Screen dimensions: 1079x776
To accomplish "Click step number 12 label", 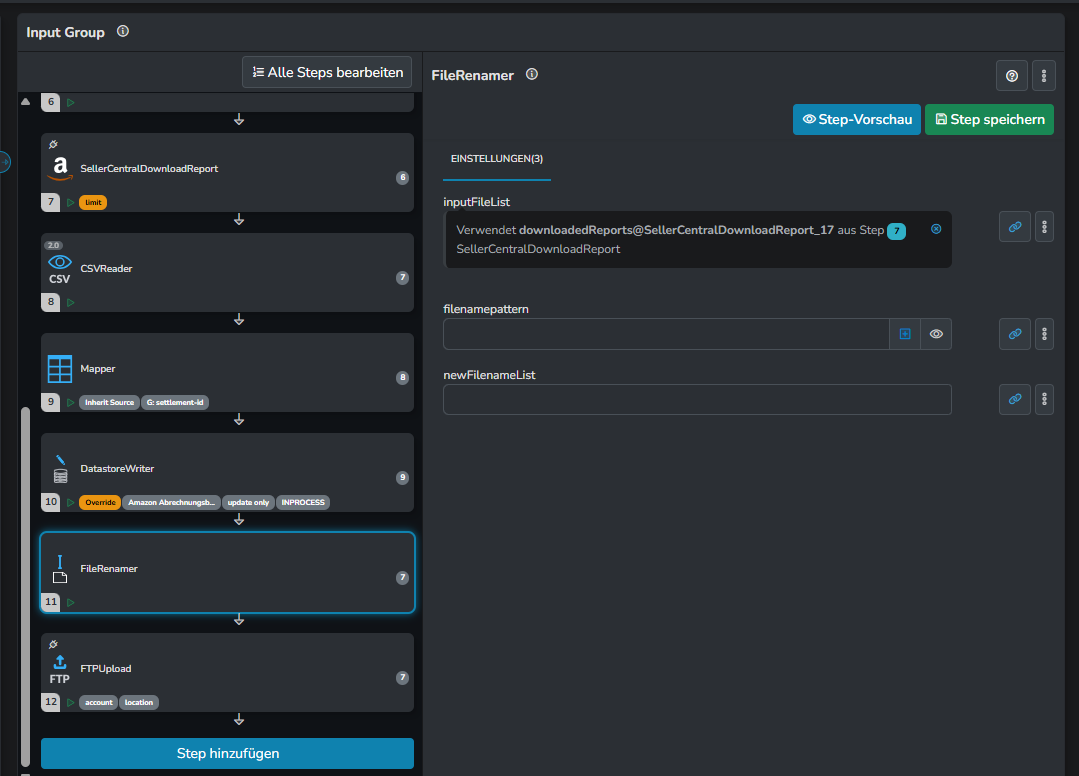I will click(x=51, y=702).
